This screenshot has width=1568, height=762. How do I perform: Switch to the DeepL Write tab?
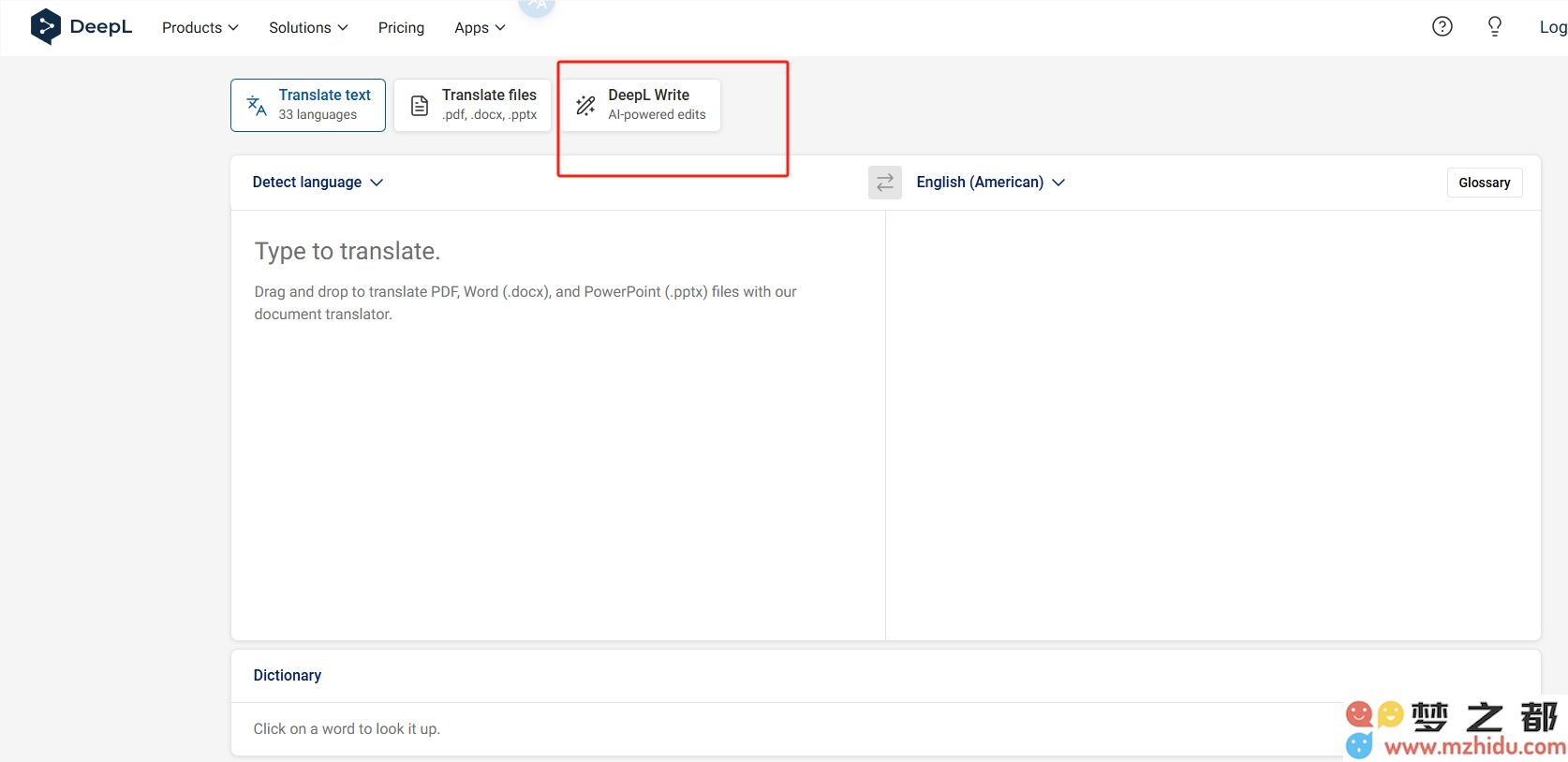tap(641, 105)
